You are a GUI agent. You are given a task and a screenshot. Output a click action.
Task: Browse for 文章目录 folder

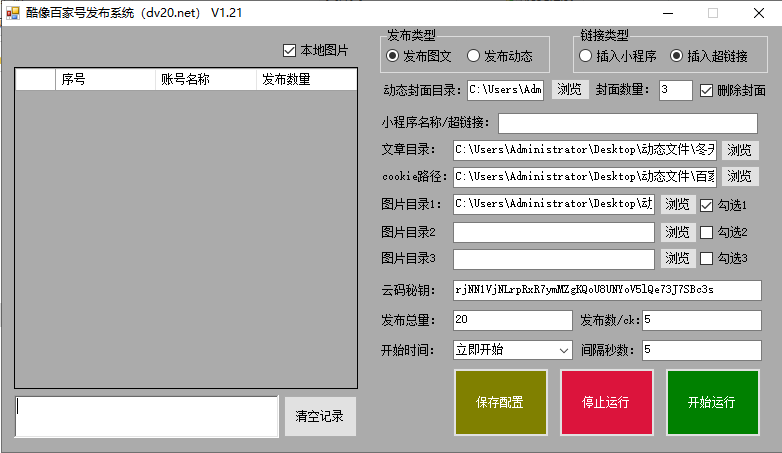tap(739, 150)
